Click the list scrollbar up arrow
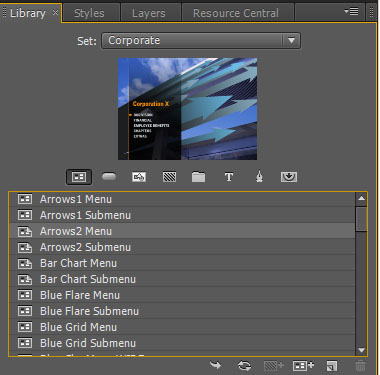This screenshot has width=380, height=375. 361,199
